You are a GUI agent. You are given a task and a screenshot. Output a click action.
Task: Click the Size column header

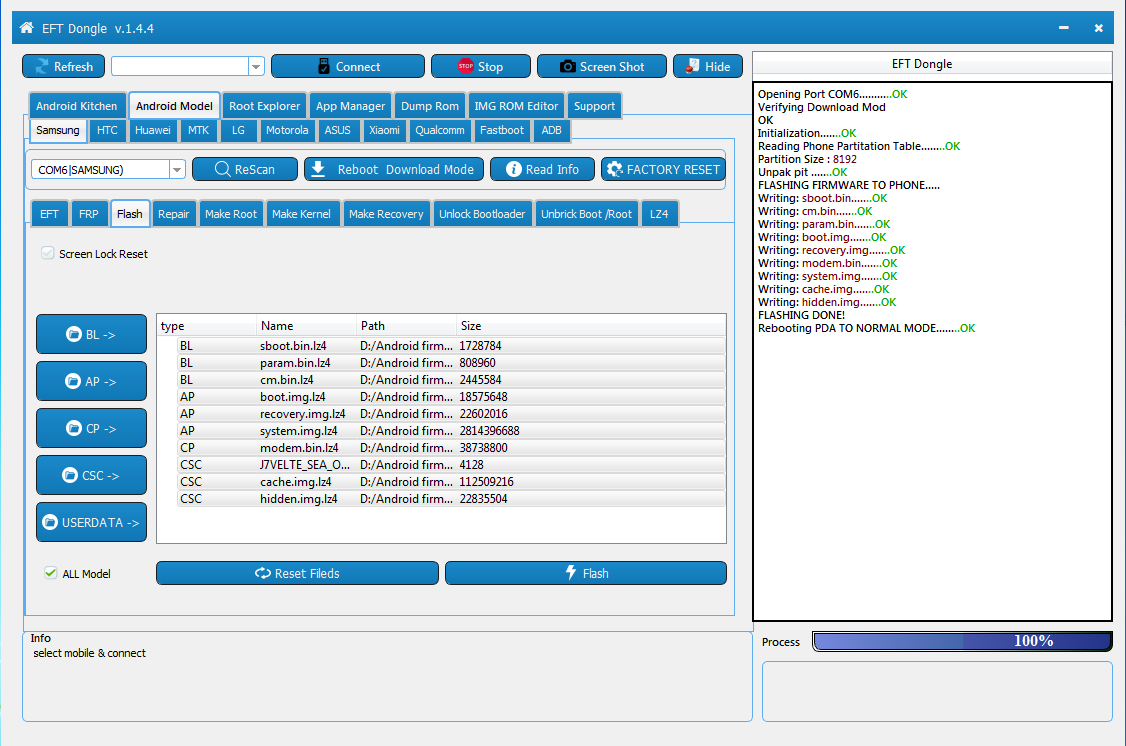pos(590,326)
